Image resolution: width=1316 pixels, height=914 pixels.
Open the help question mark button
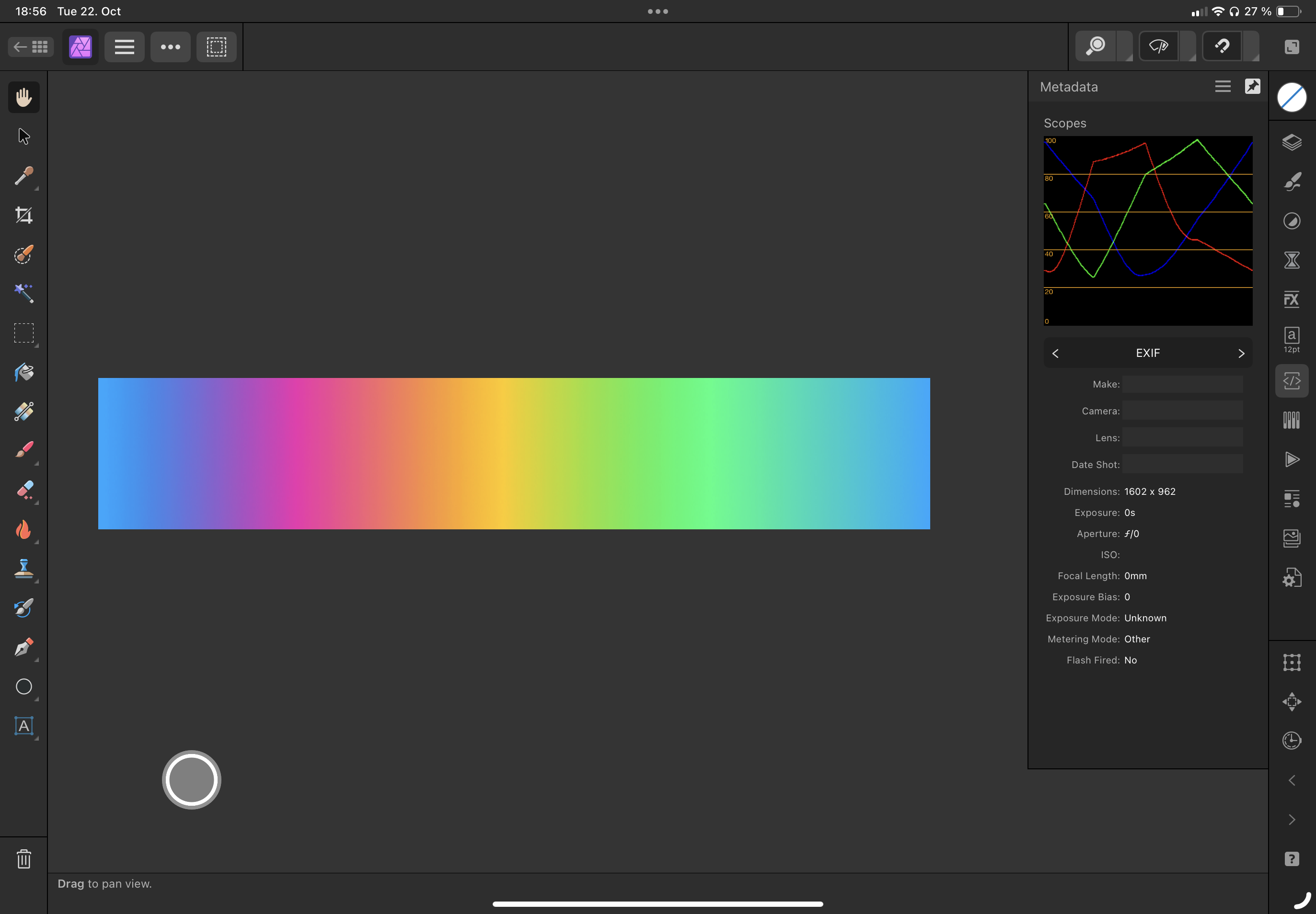click(x=1292, y=859)
